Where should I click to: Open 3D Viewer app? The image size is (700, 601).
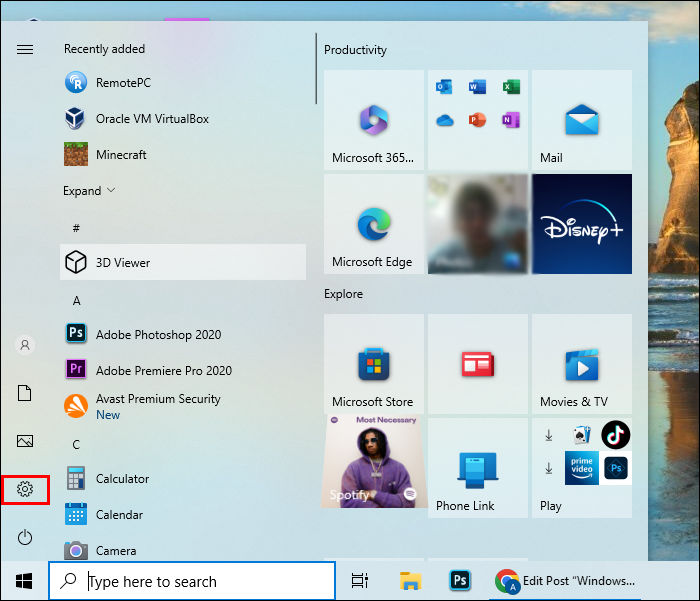pos(183,262)
